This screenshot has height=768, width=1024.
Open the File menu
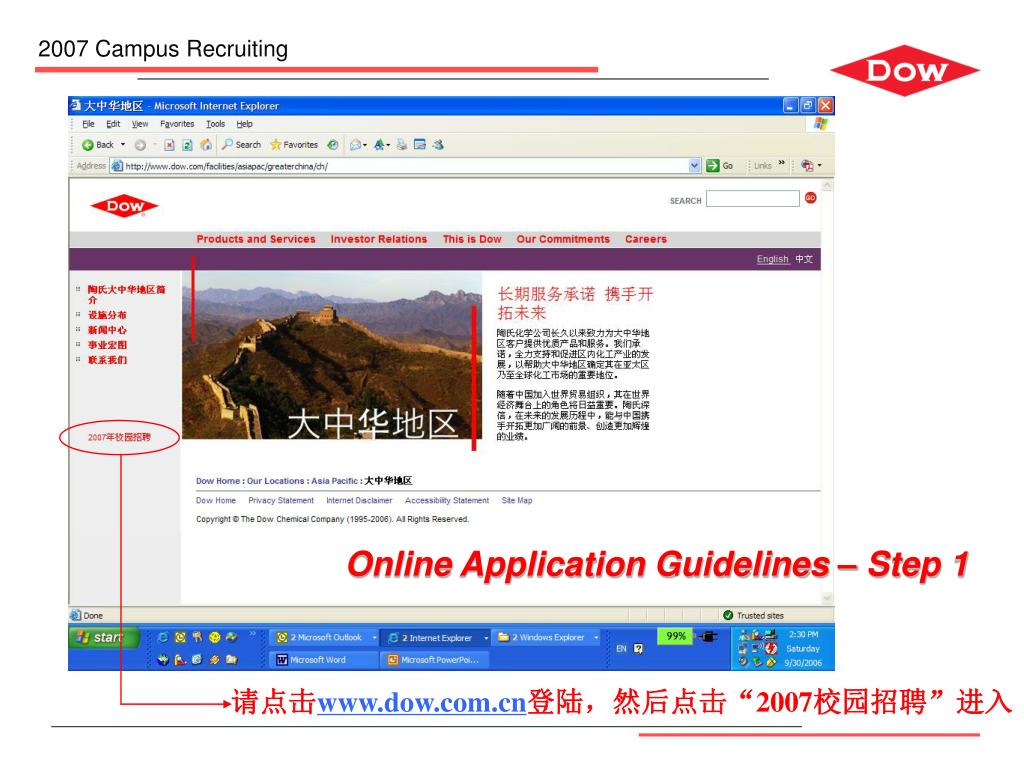88,124
